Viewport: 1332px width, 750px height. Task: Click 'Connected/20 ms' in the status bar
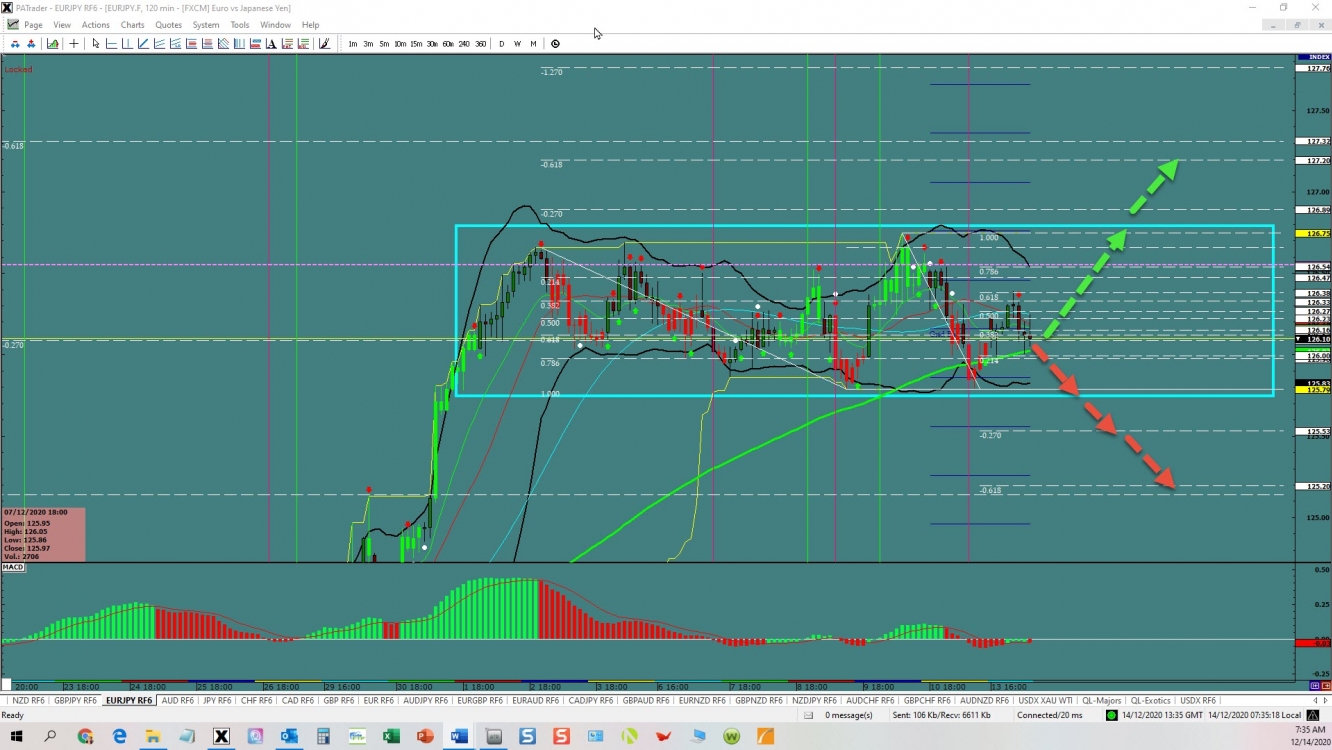tap(1050, 715)
